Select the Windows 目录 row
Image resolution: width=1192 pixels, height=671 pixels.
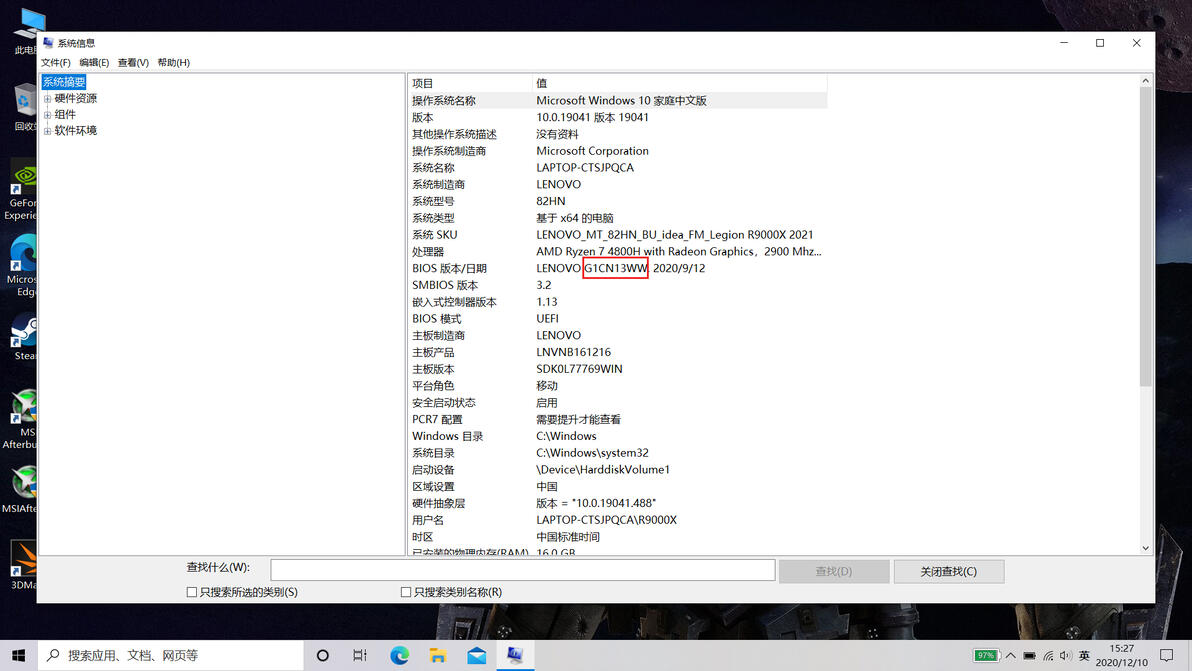click(617, 436)
